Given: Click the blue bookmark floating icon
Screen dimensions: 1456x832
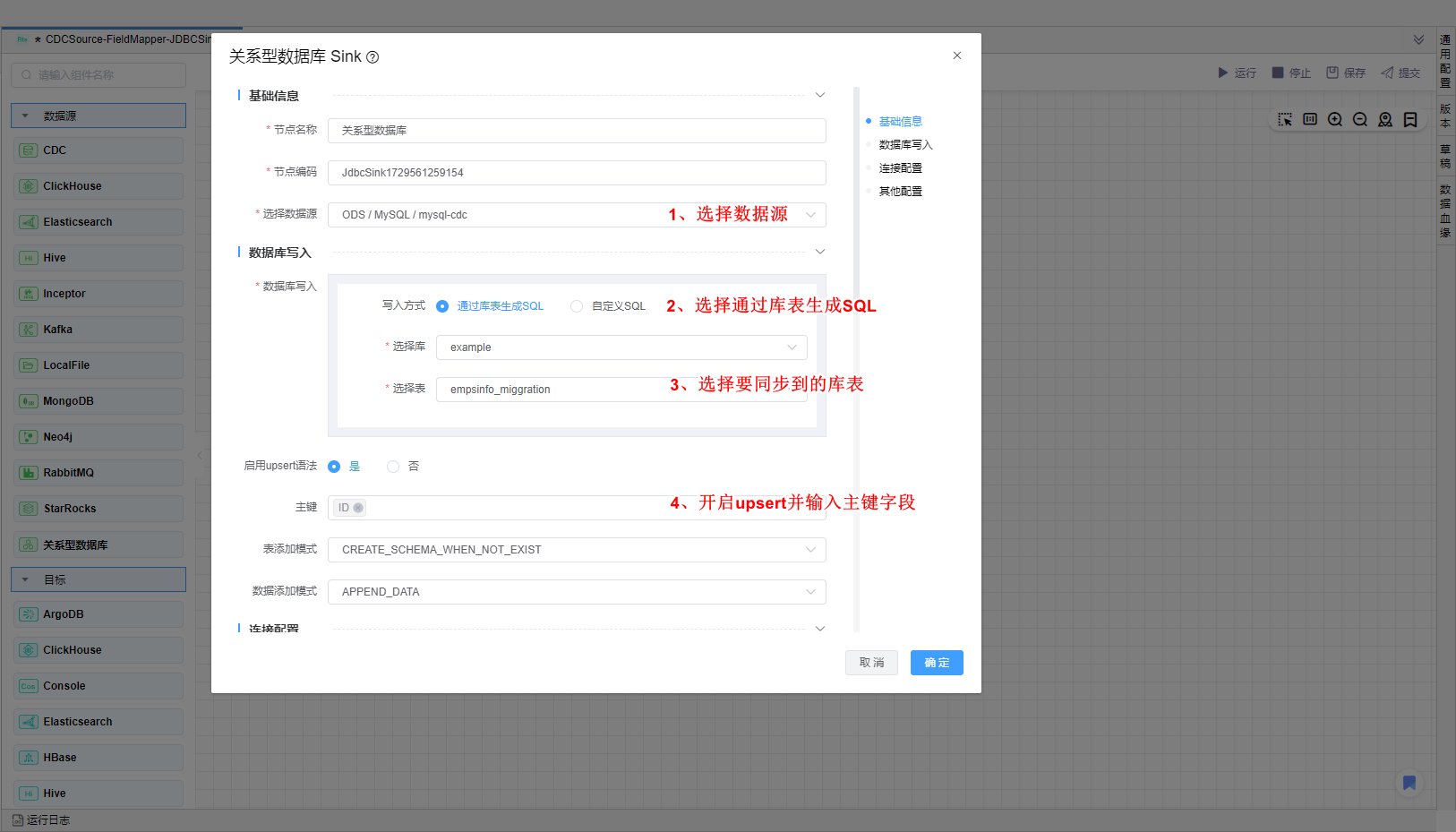Looking at the screenshot, I should [1409, 783].
